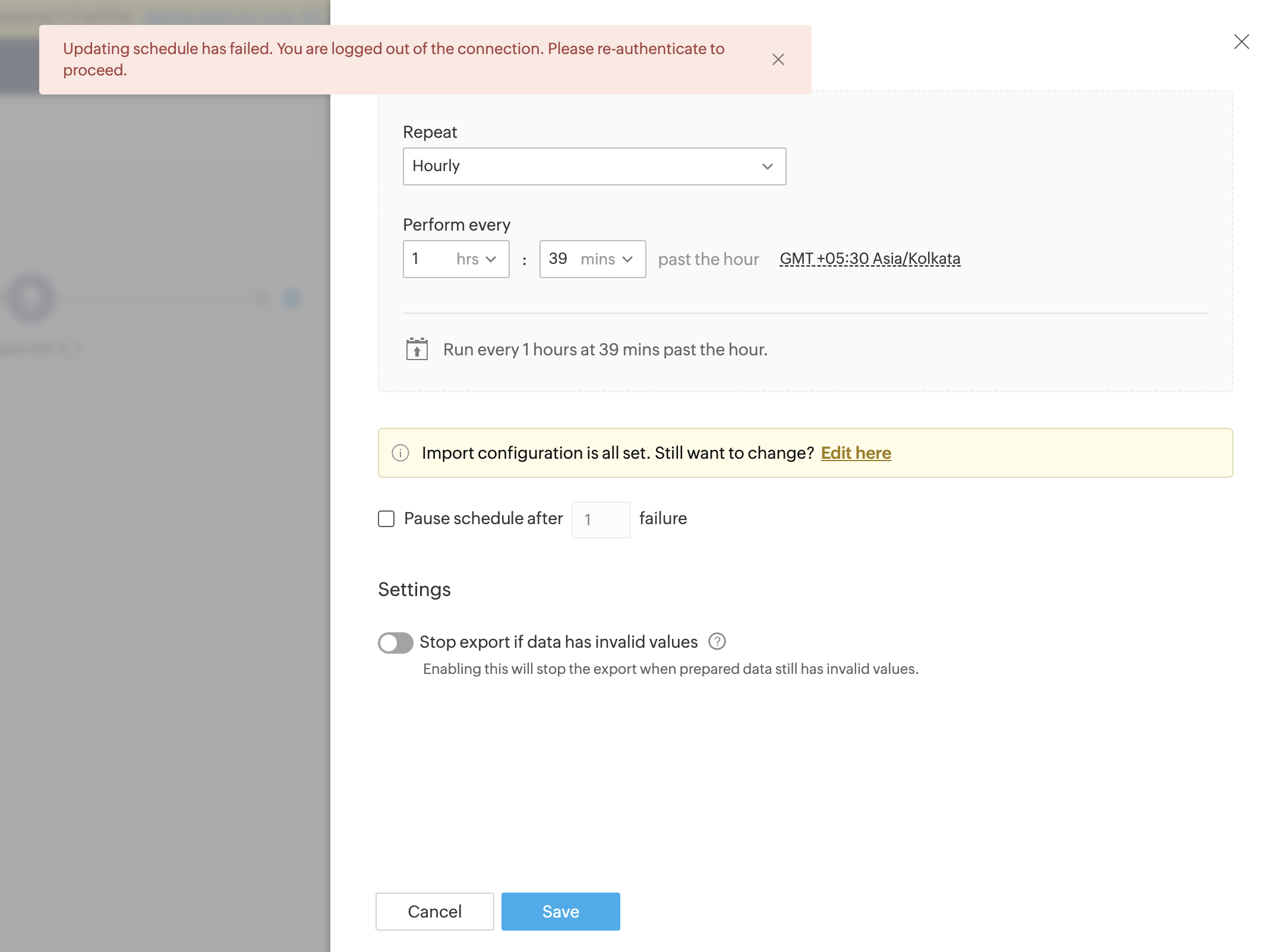Check the Pause schedule after checkbox

[x=386, y=519]
